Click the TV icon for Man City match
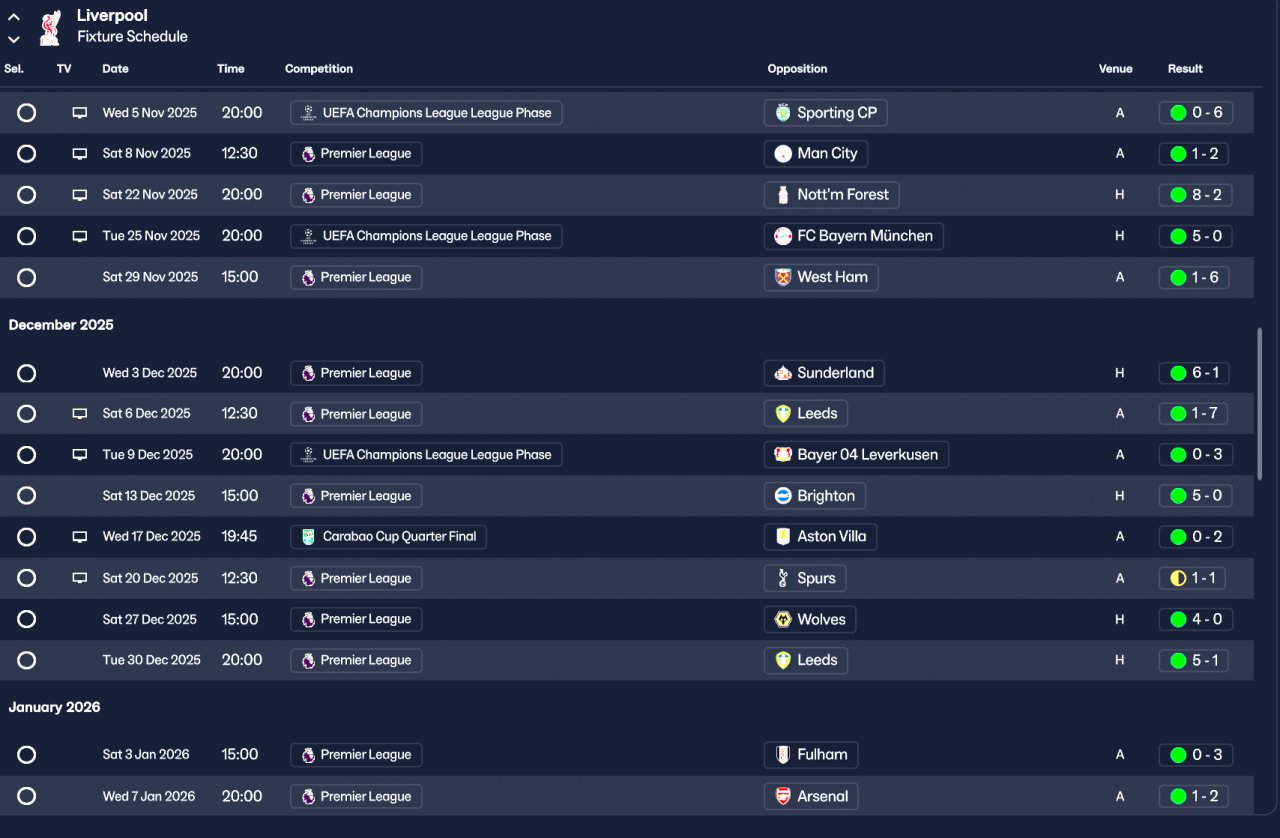1280x838 pixels. coord(80,154)
